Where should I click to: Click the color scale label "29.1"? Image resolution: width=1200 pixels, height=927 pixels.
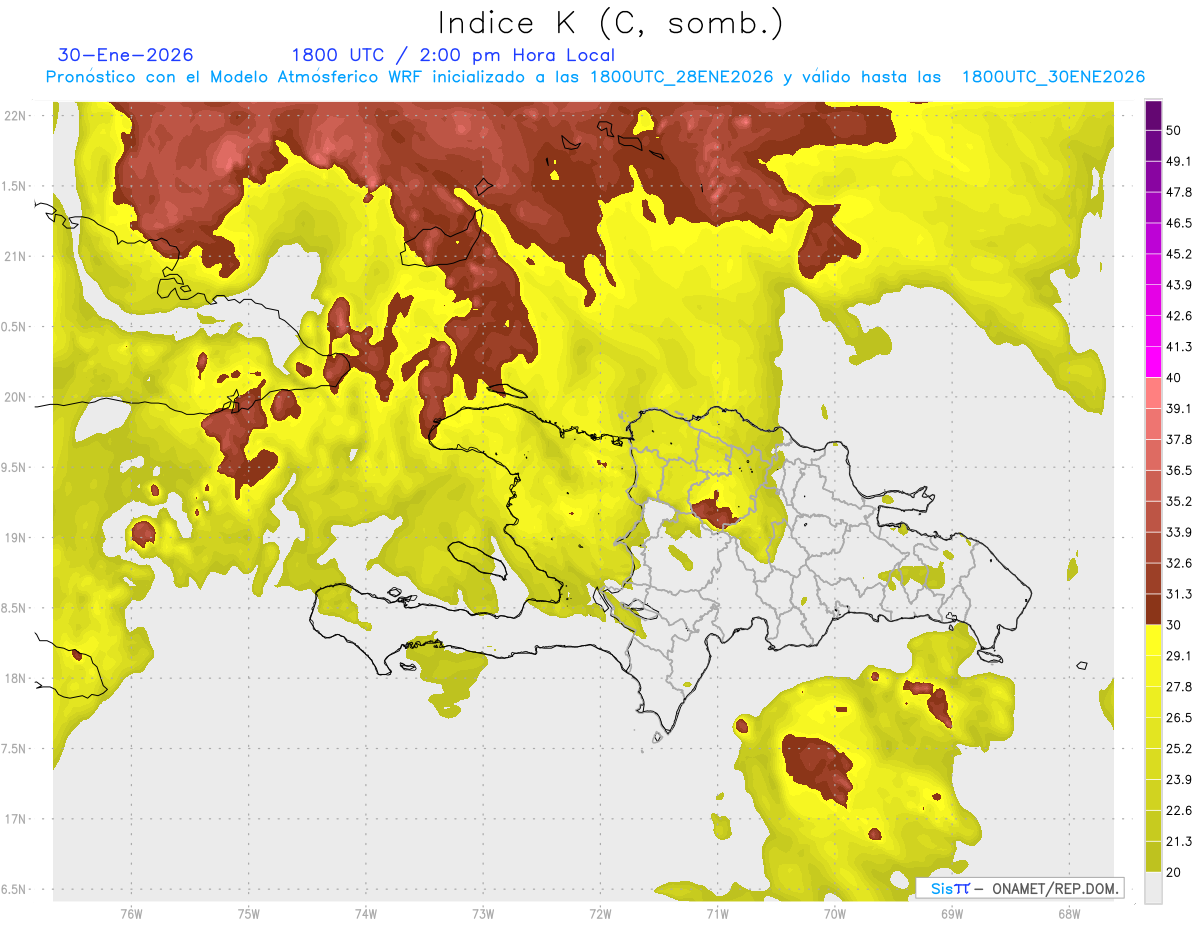click(x=1179, y=655)
